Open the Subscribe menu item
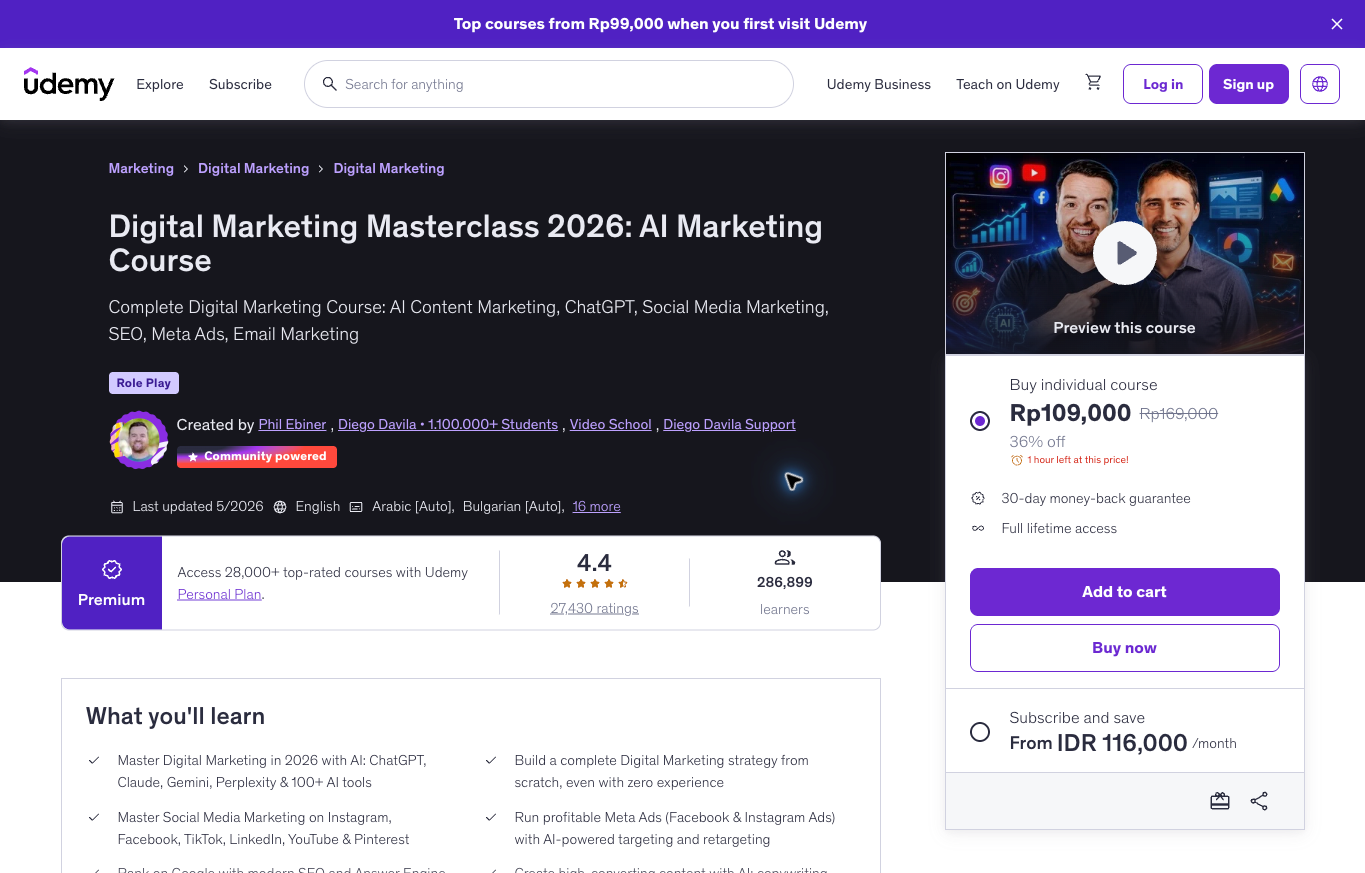 coord(240,84)
